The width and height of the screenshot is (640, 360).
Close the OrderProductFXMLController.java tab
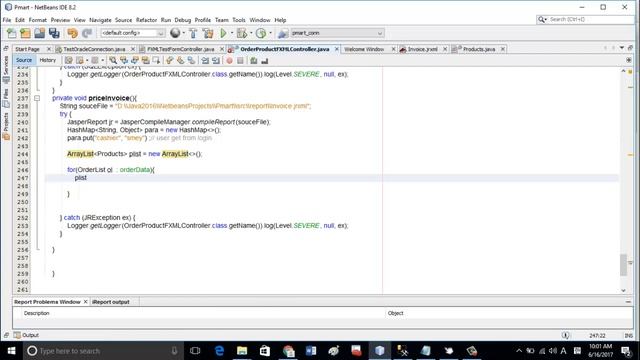click(337, 49)
